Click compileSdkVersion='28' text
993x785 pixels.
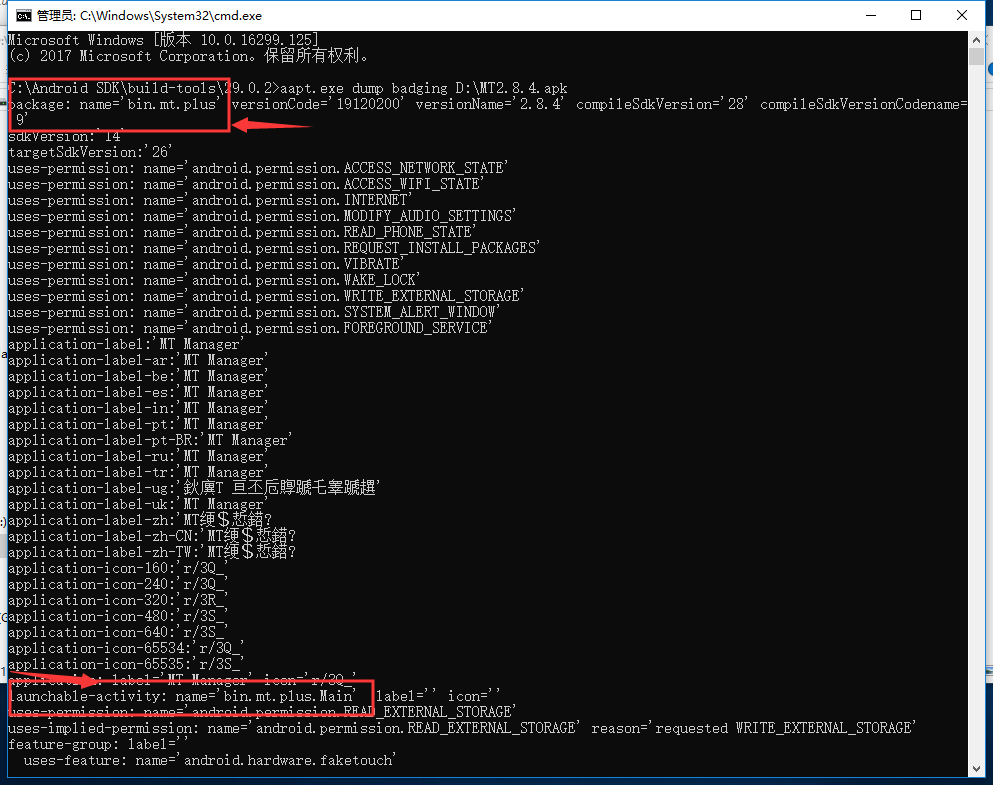(662, 104)
